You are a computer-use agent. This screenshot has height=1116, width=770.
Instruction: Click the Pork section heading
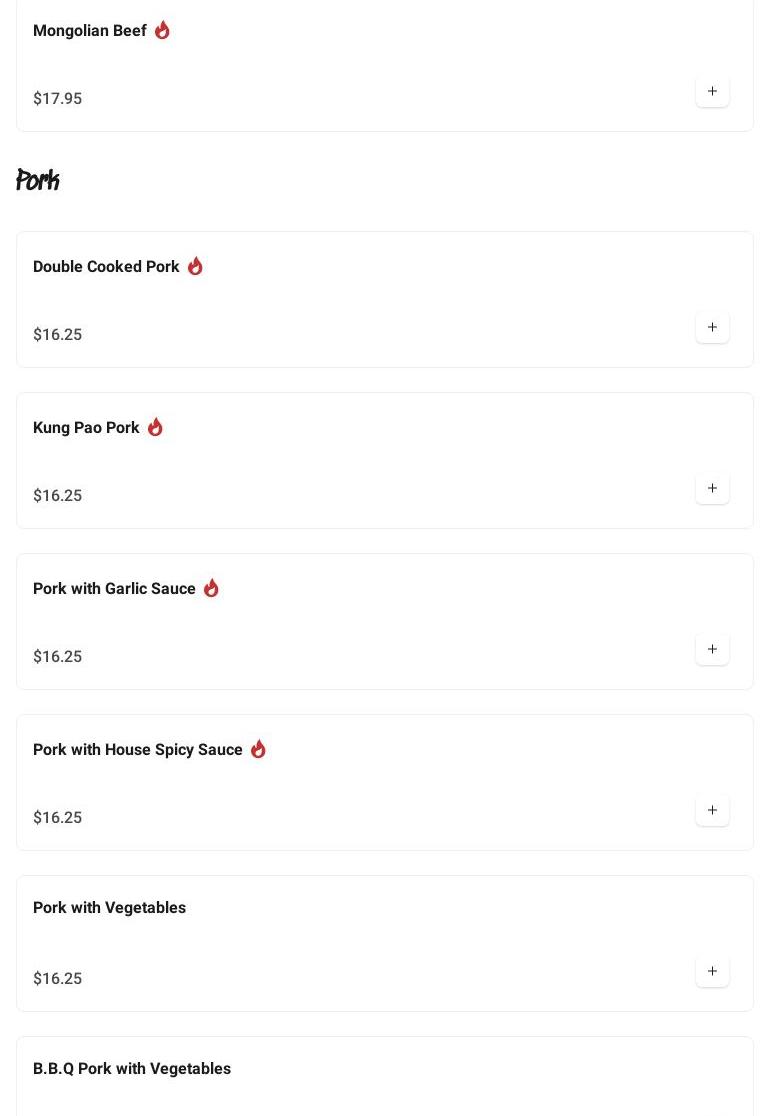coord(38,181)
